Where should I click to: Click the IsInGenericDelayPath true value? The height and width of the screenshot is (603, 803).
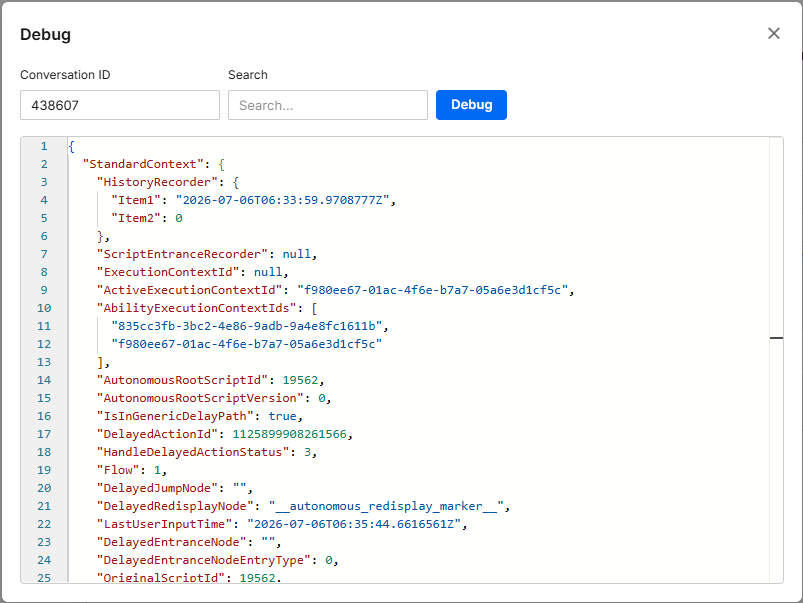tap(282, 416)
